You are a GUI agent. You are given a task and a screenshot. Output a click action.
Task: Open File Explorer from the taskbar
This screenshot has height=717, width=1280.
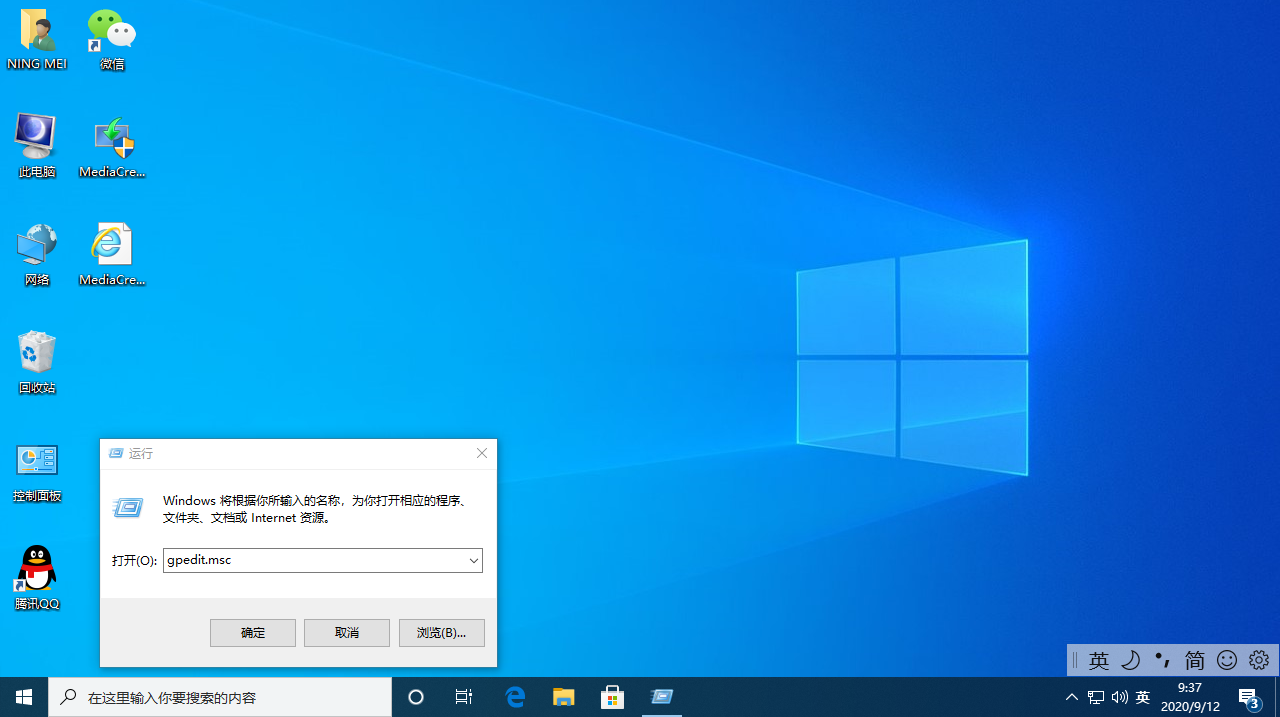(x=563, y=696)
